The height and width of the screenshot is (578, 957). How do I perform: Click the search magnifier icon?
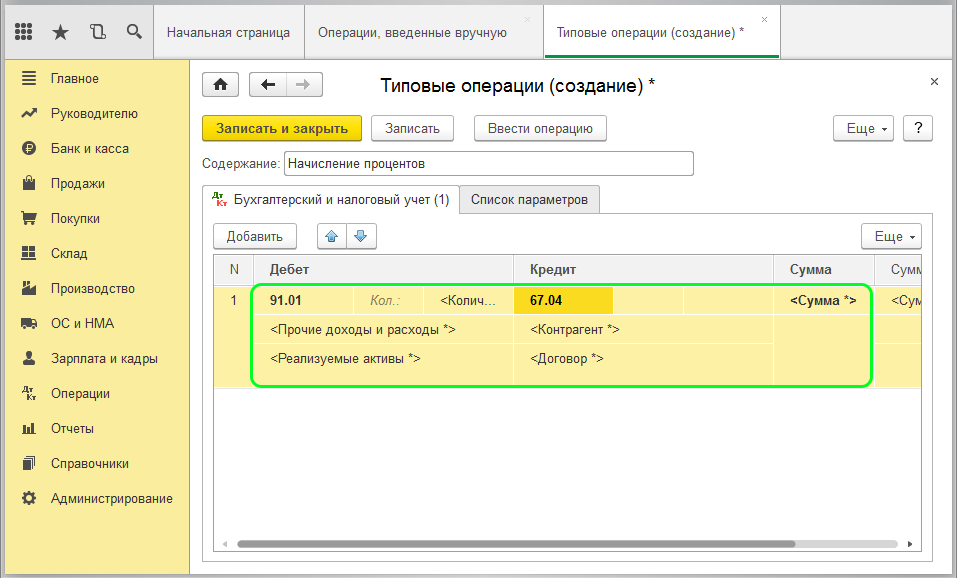(134, 32)
